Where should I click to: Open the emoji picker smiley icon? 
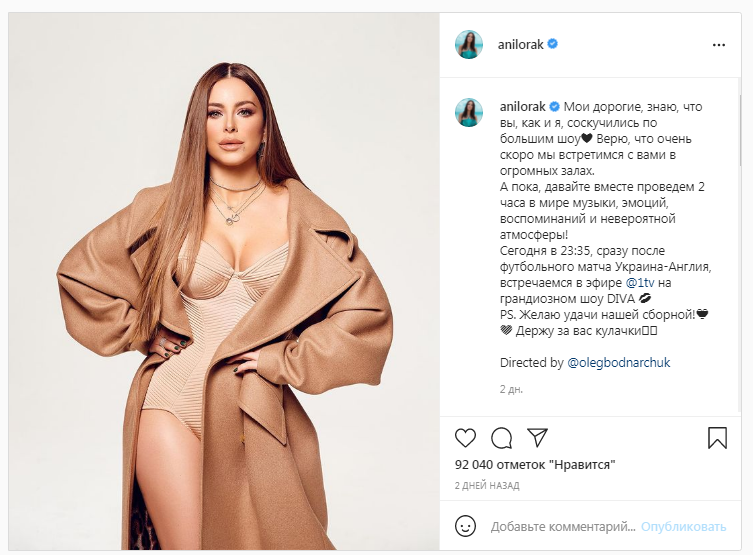point(465,526)
